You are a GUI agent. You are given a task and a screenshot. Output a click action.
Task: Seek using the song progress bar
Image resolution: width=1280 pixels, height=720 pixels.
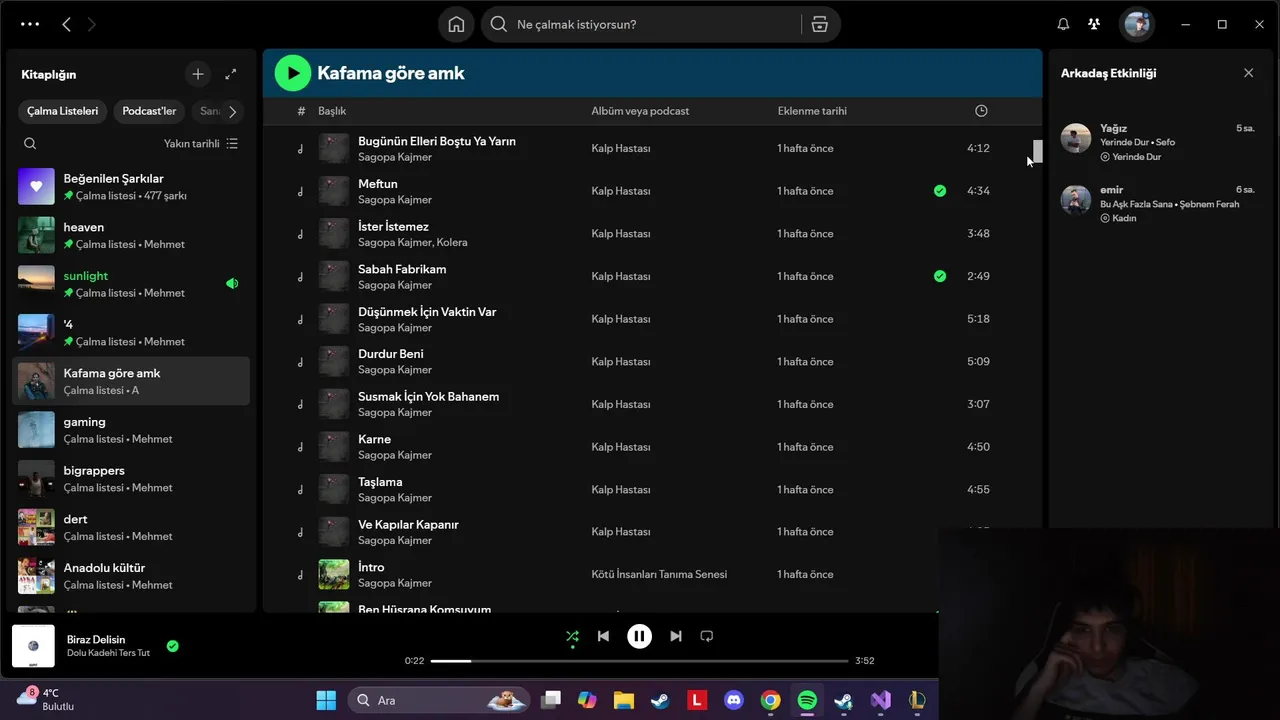[x=640, y=661]
